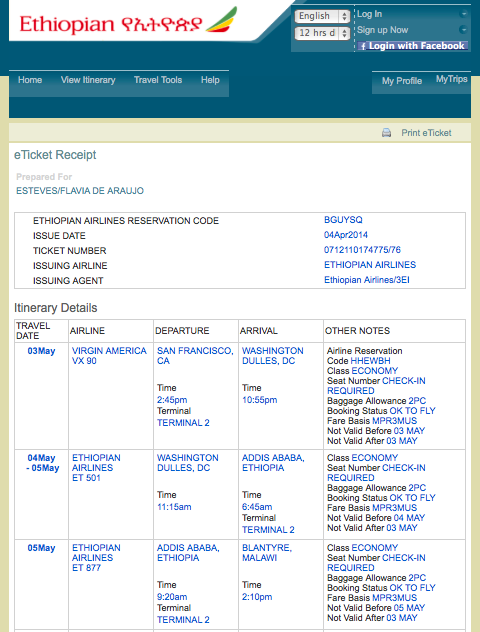This screenshot has height=632, width=480.
Task: Open the 12 hrs time format dropdown
Action: pyautogui.click(x=322, y=33)
